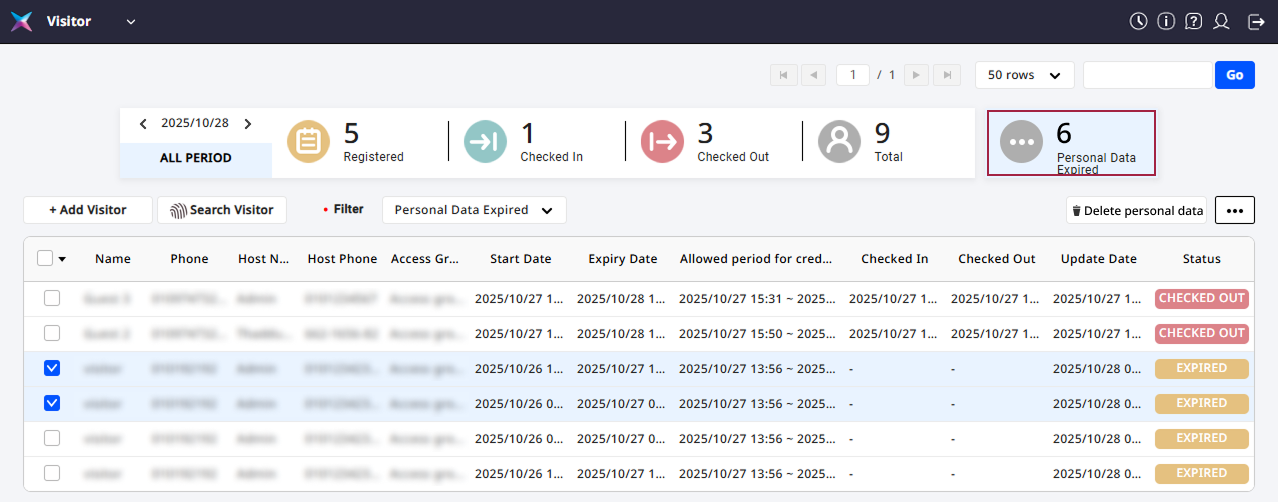The image size is (1278, 502).
Task: Go to next date using right arrow
Action: click(x=248, y=124)
